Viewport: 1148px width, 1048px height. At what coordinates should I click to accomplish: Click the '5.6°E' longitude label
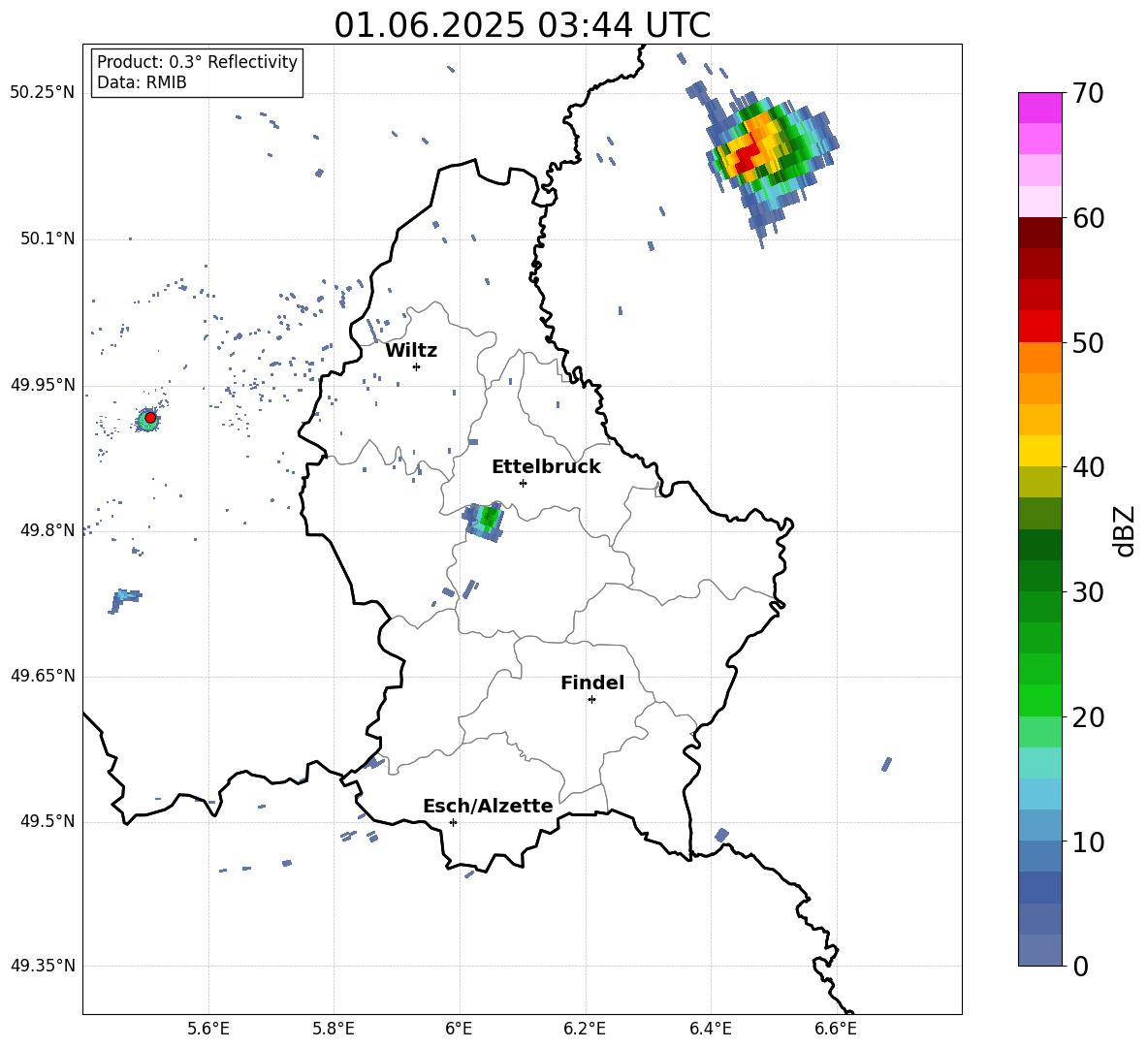(208, 1030)
